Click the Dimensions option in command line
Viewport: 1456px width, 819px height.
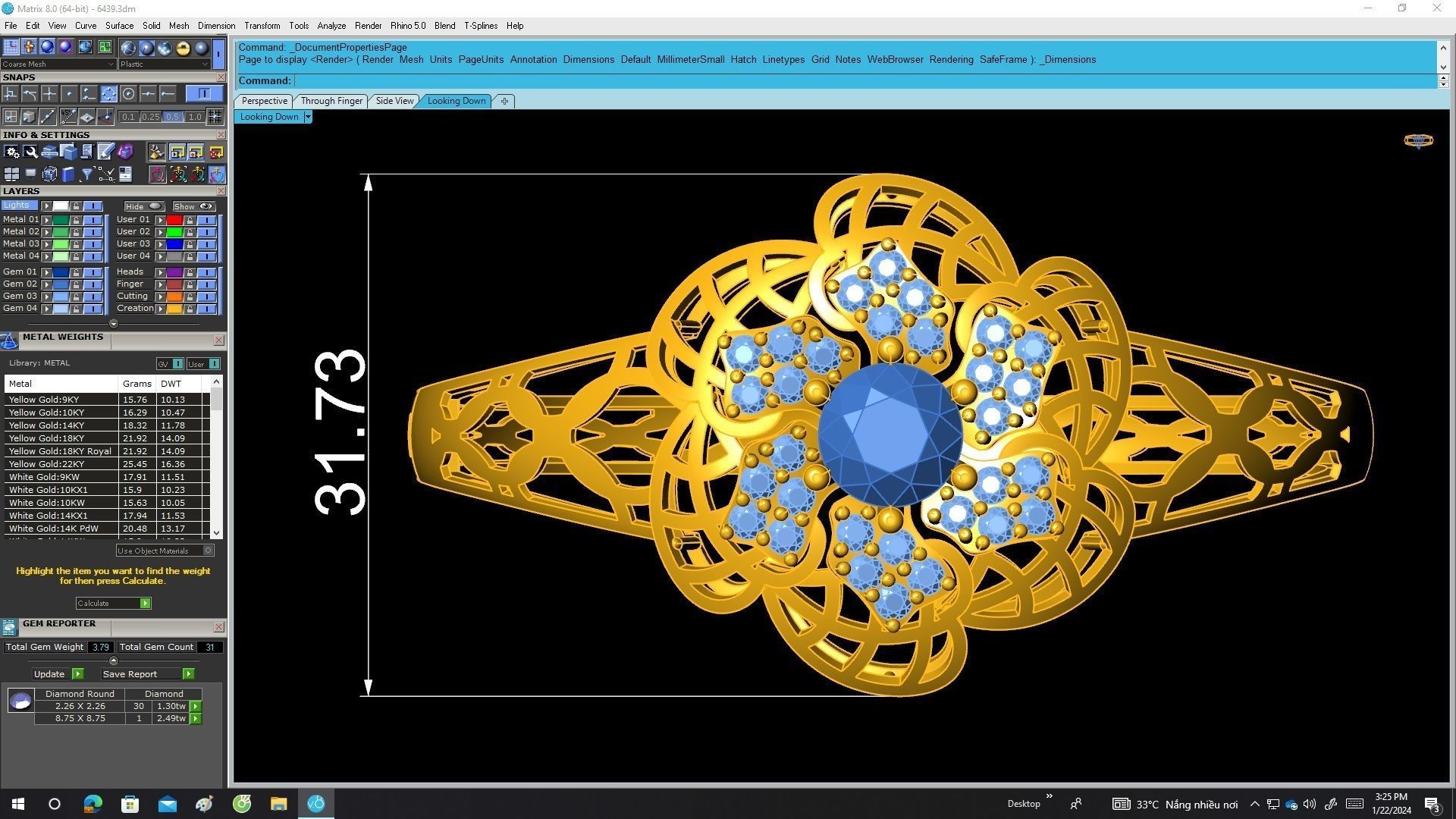[x=588, y=59]
